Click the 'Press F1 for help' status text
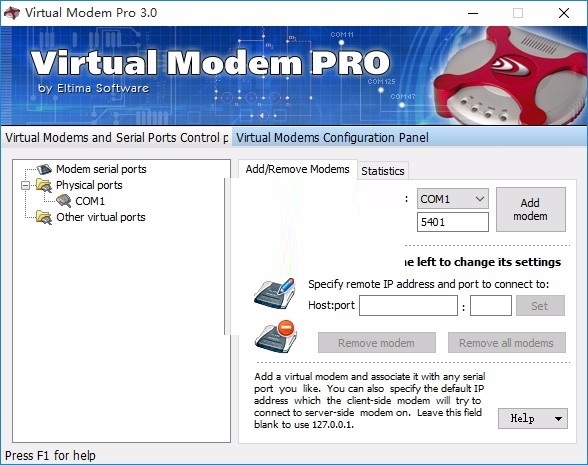Image resolution: width=588 pixels, height=465 pixels. click(50, 456)
